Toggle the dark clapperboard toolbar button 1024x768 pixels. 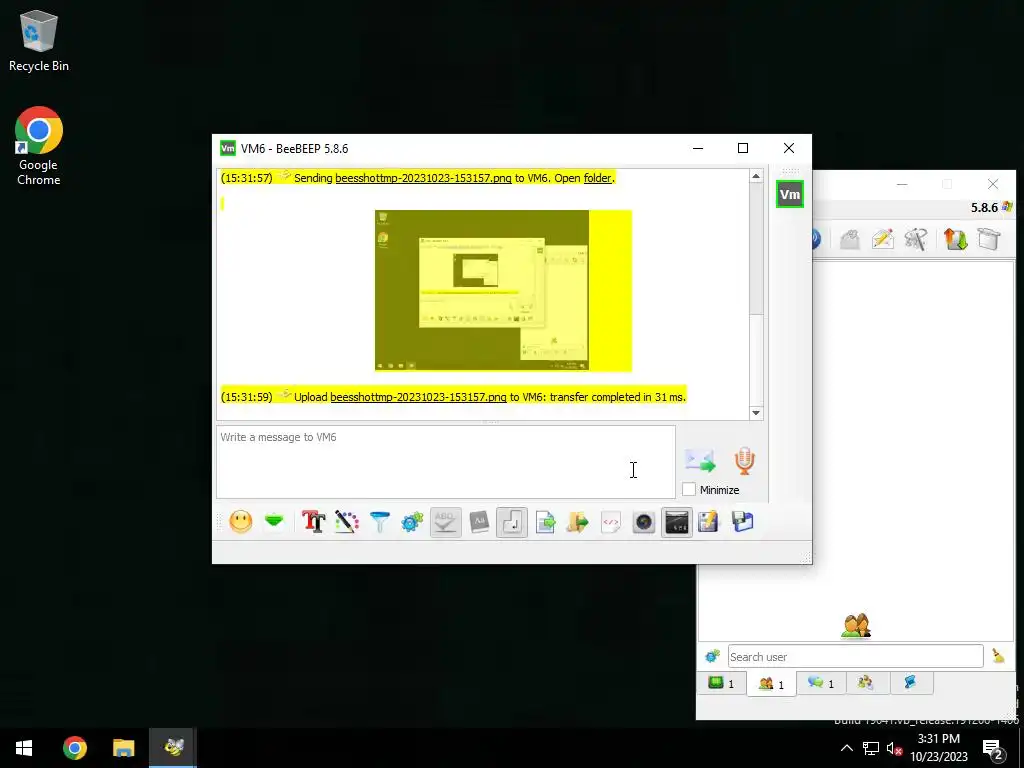pyautogui.click(x=677, y=522)
